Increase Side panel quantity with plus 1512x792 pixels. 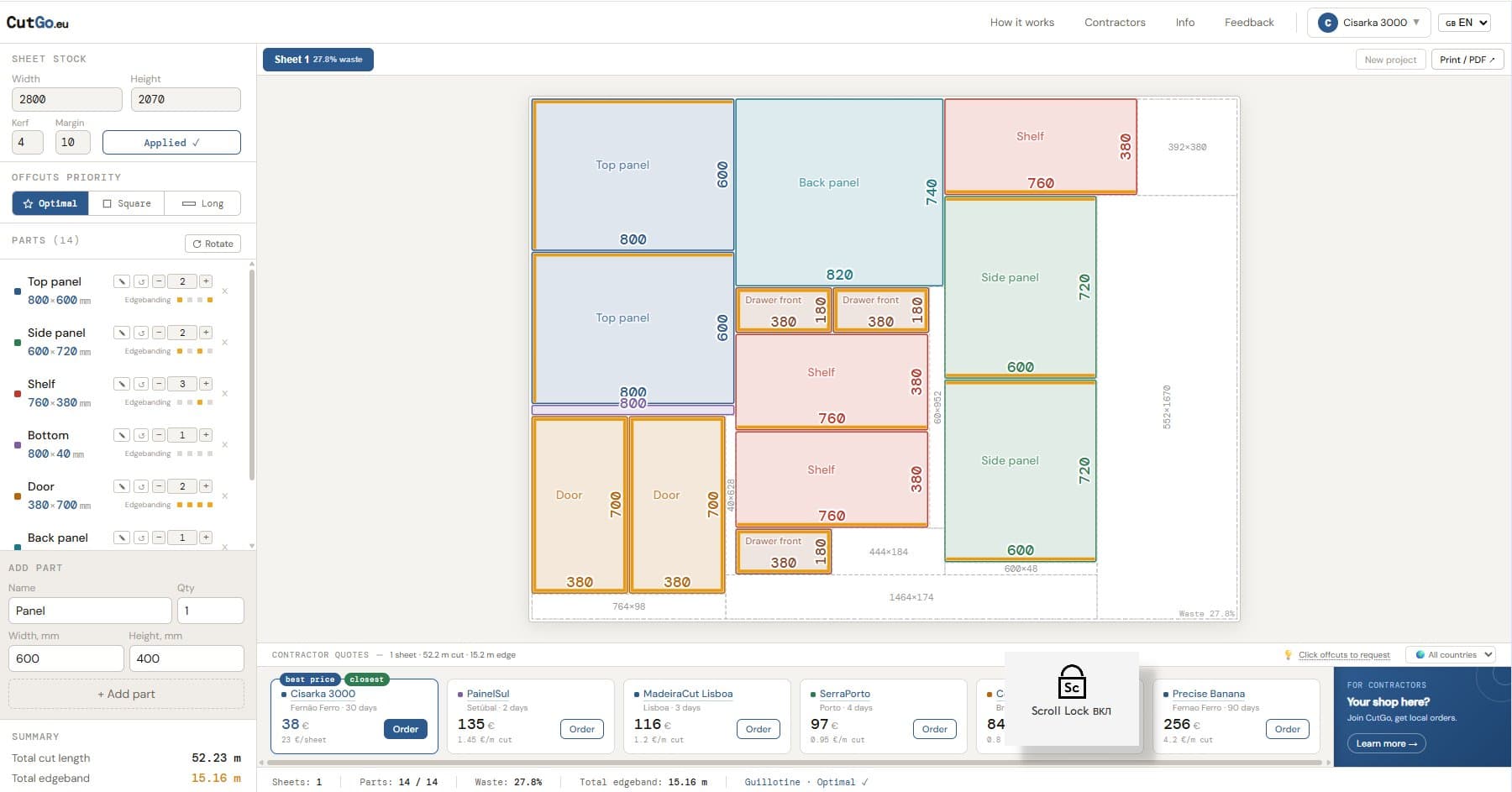tap(206, 333)
